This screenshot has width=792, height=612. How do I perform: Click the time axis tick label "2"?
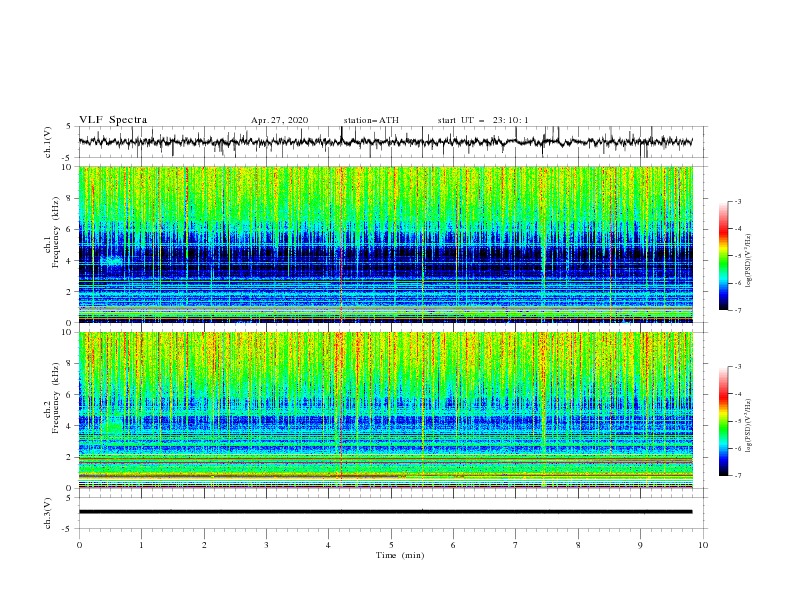[204, 545]
